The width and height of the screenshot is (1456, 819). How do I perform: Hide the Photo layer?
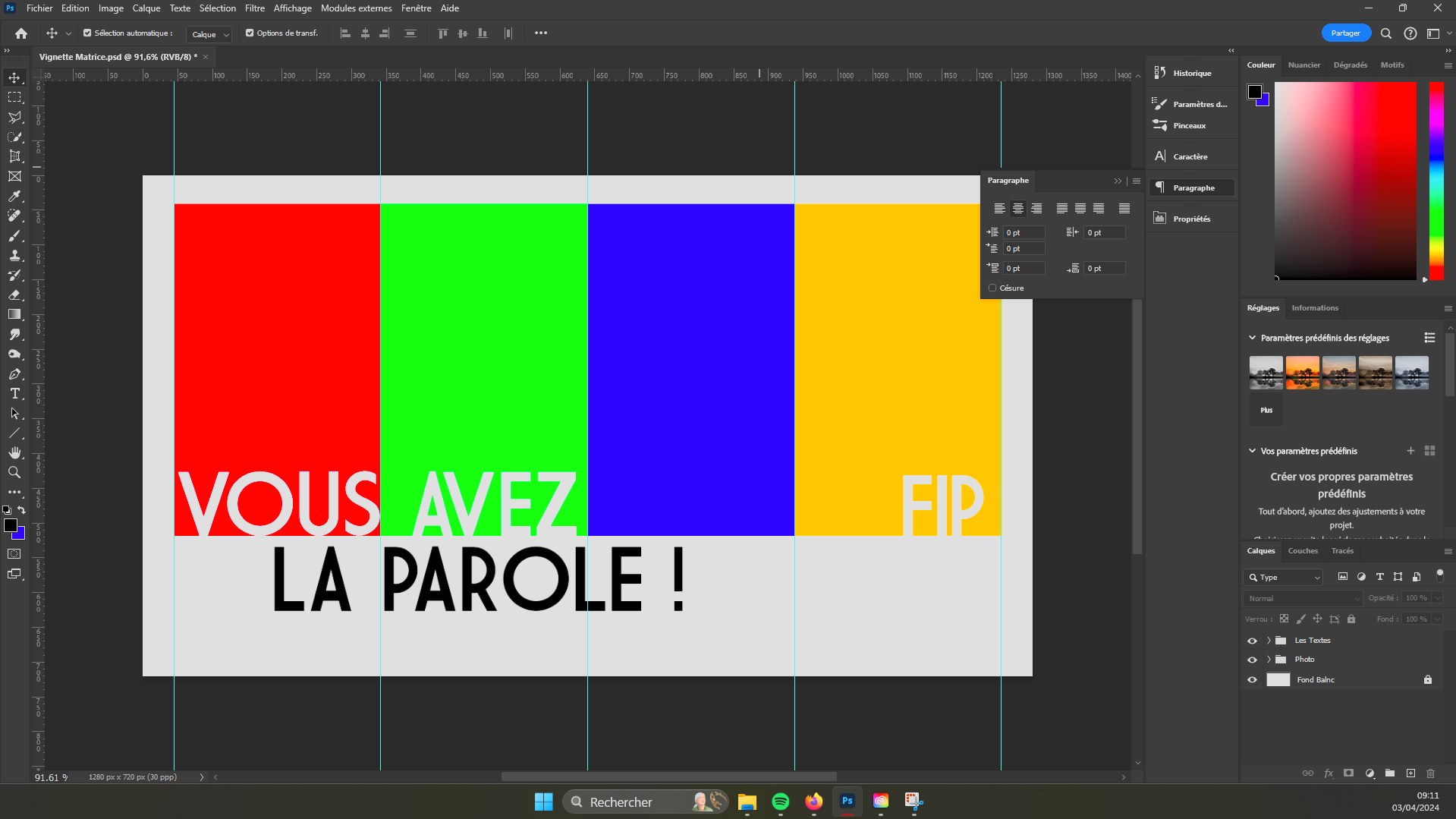point(1252,660)
